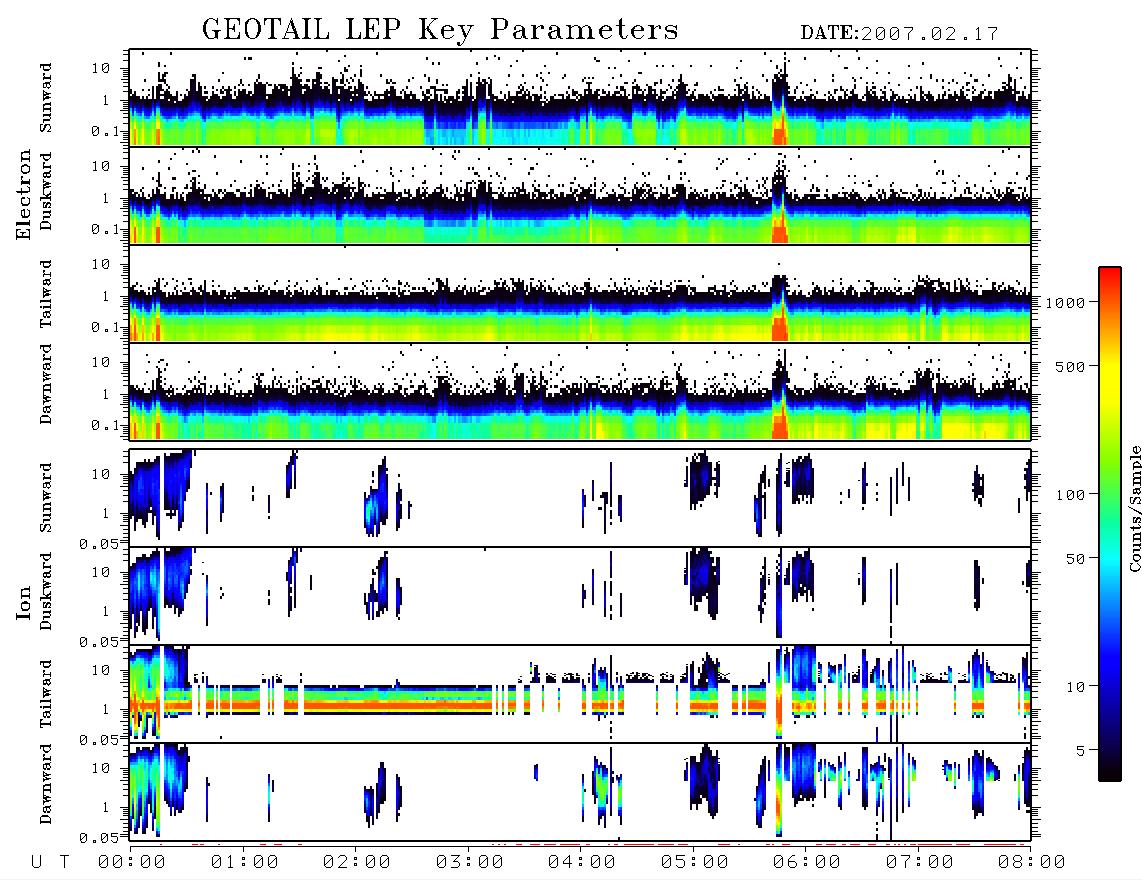Image resolution: width=1142 pixels, height=880 pixels.
Task: Click the "1" tick of Ion Duskward panel
Action: (106, 611)
